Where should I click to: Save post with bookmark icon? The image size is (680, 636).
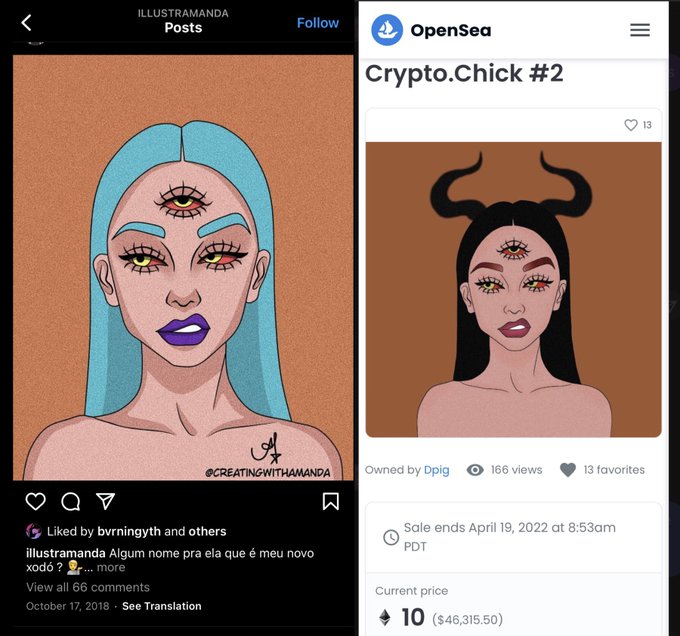[x=331, y=502]
